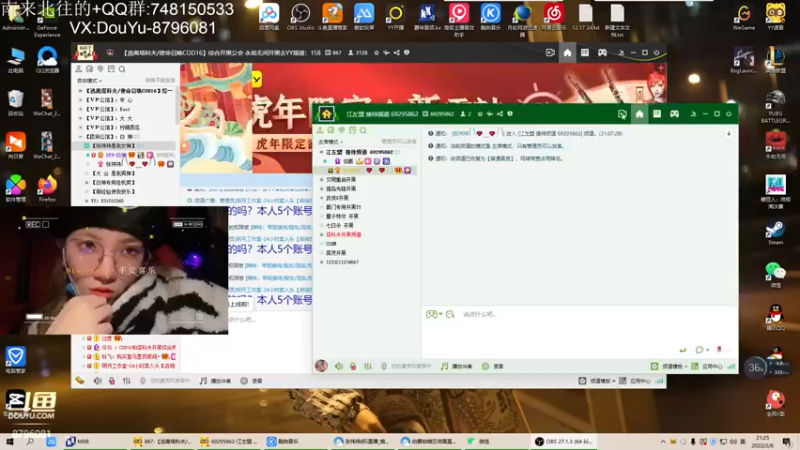Open the gamepad tab in the back YY window

pos(603,53)
